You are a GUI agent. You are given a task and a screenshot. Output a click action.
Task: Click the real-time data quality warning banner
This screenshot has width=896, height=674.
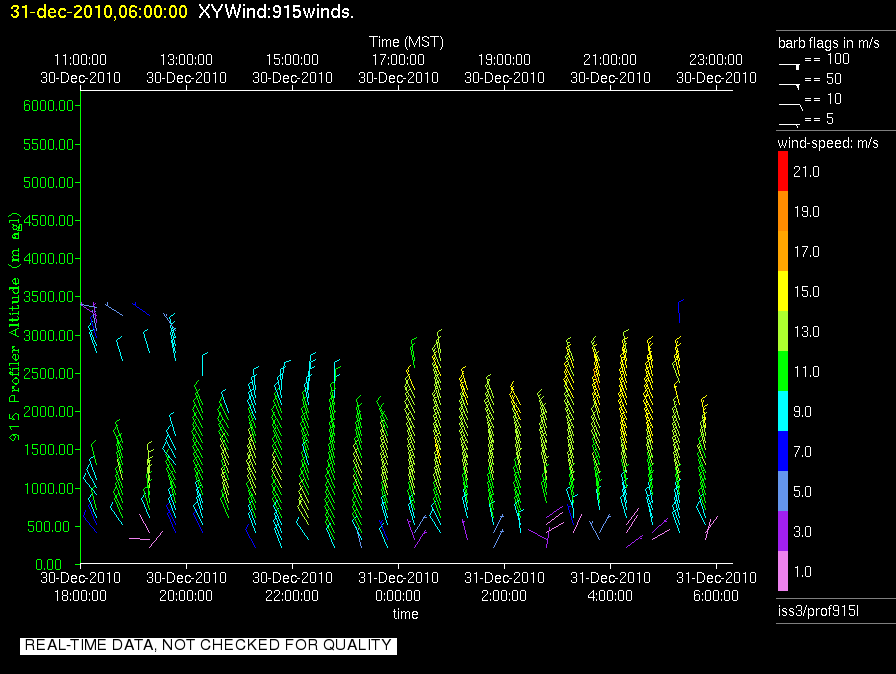[x=208, y=645]
